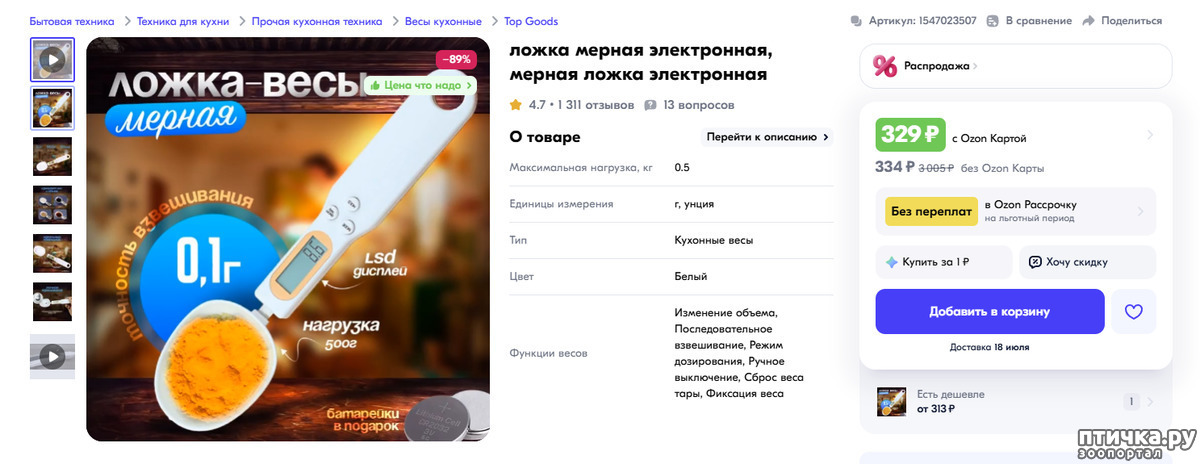
Task: Click the compare icon next to В сравнение
Action: point(993,21)
